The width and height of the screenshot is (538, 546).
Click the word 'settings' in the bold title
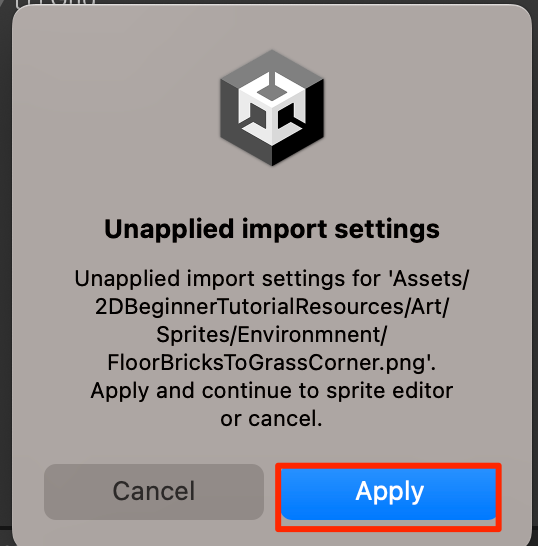click(x=387, y=230)
